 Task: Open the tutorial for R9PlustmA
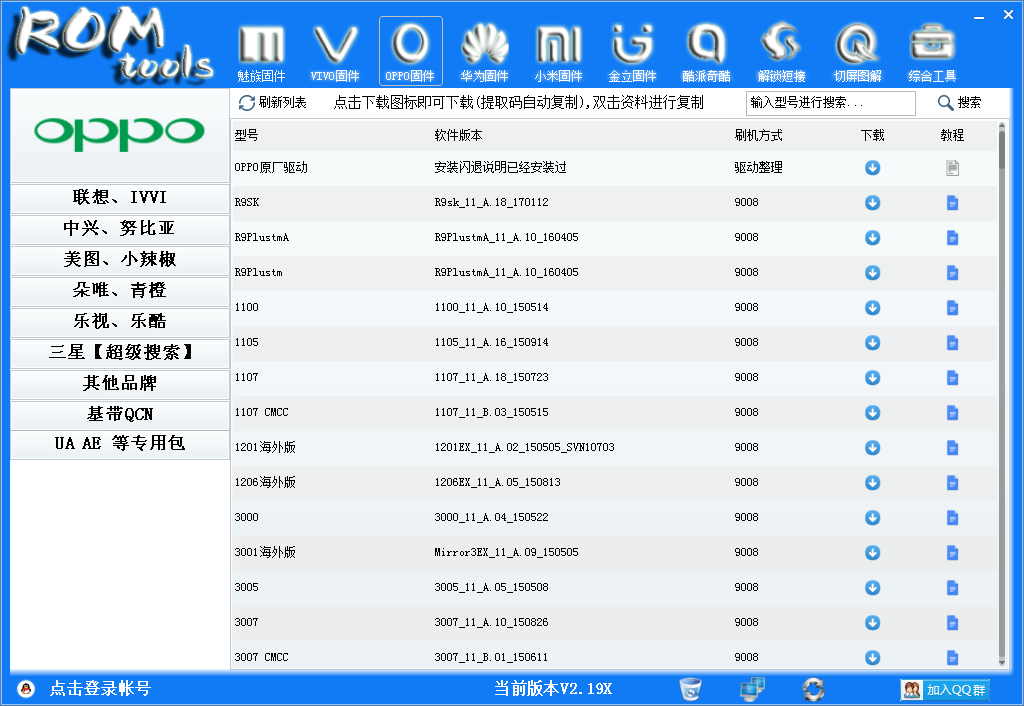tap(952, 238)
